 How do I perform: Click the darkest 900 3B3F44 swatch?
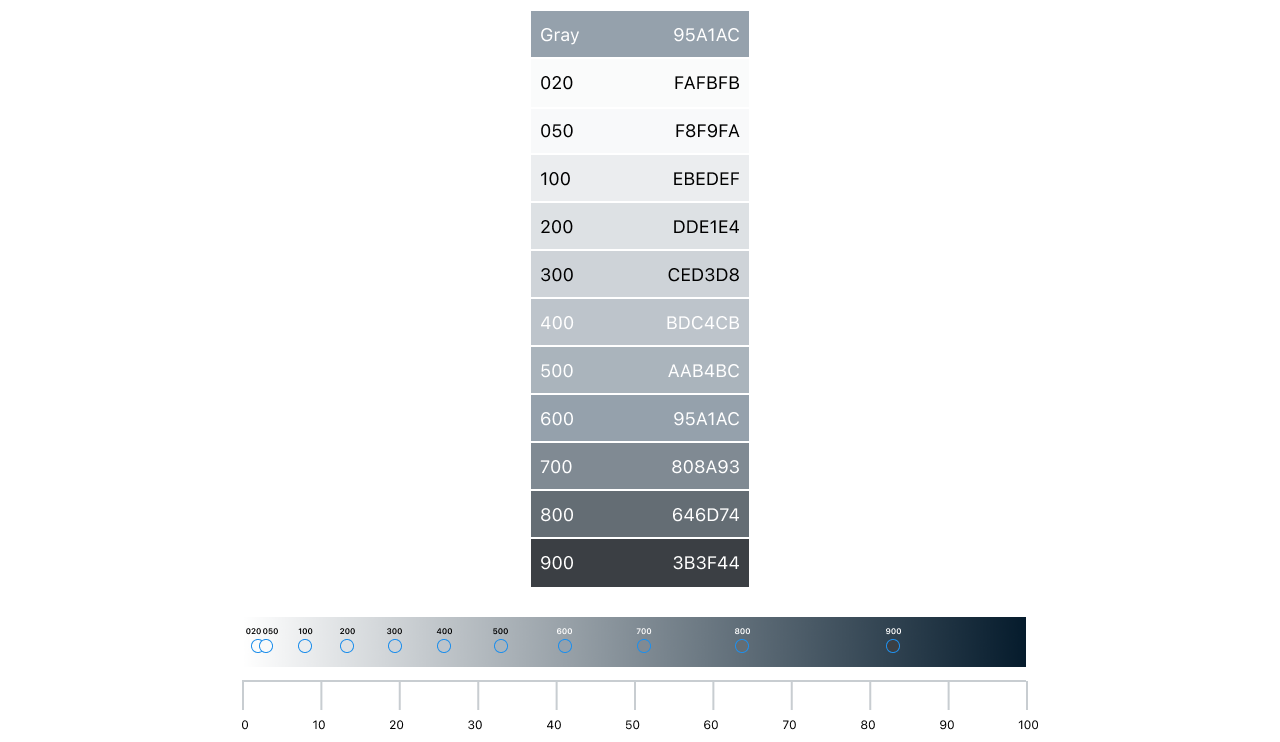tap(640, 562)
